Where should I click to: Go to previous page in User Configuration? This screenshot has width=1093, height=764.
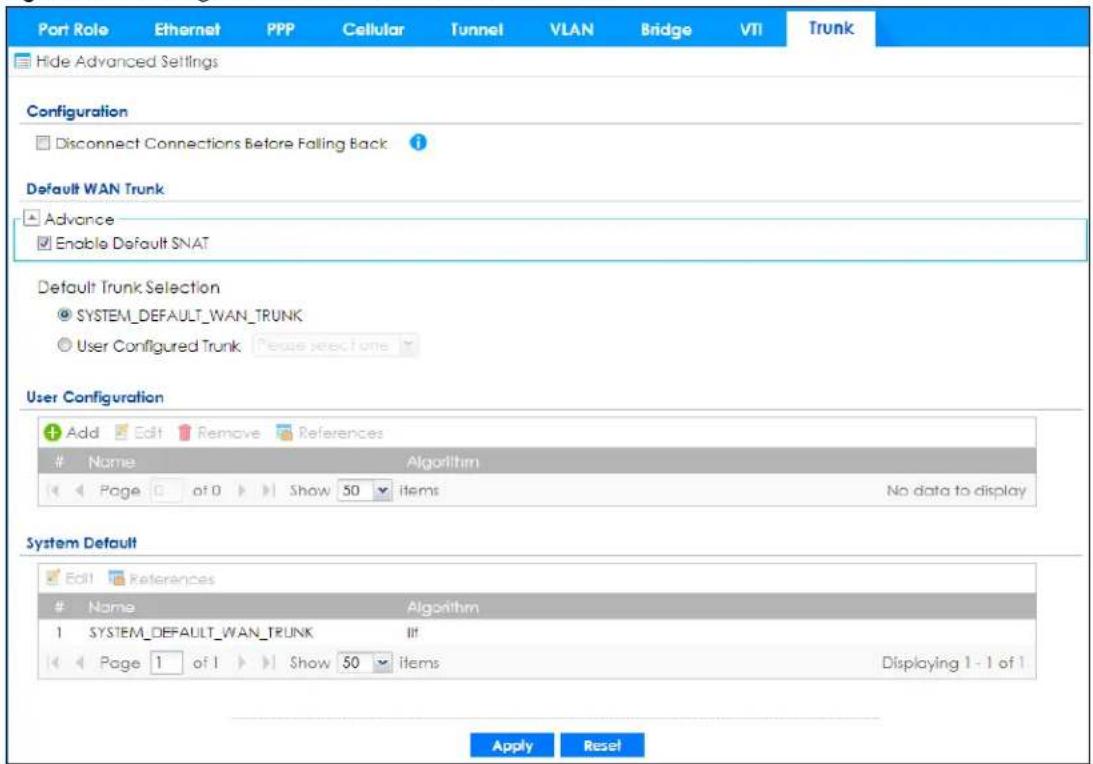[x=79, y=491]
